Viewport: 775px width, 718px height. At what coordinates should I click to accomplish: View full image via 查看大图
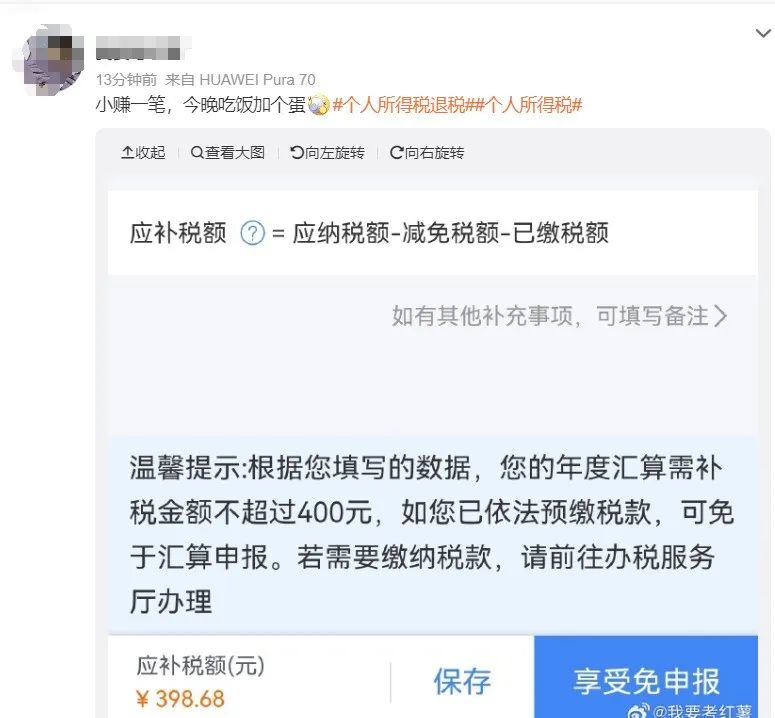228,153
